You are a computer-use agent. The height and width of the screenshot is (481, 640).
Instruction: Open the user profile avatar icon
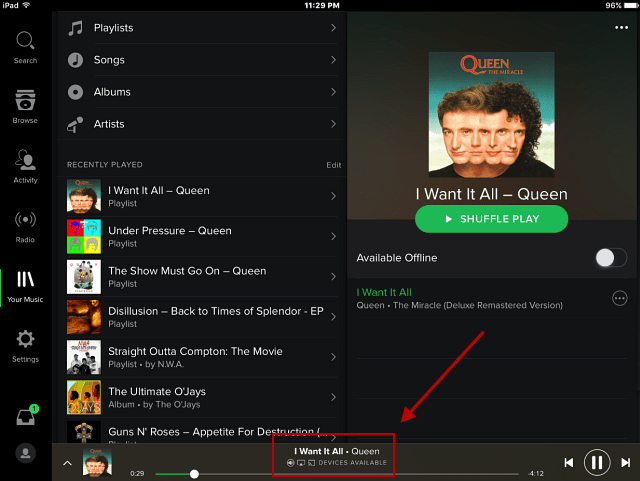(25, 453)
